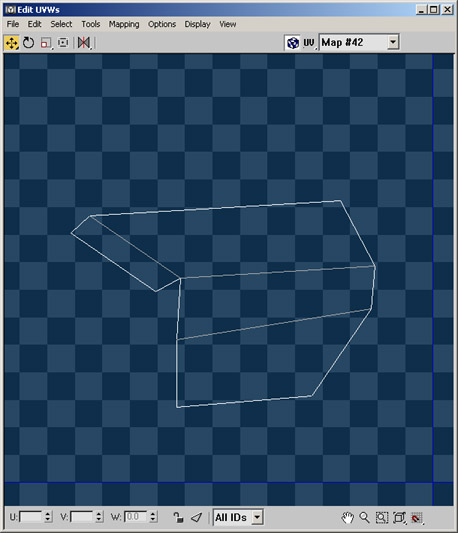Image resolution: width=458 pixels, height=533 pixels.
Task: Click the Zoom Extents icon
Action: 400,518
